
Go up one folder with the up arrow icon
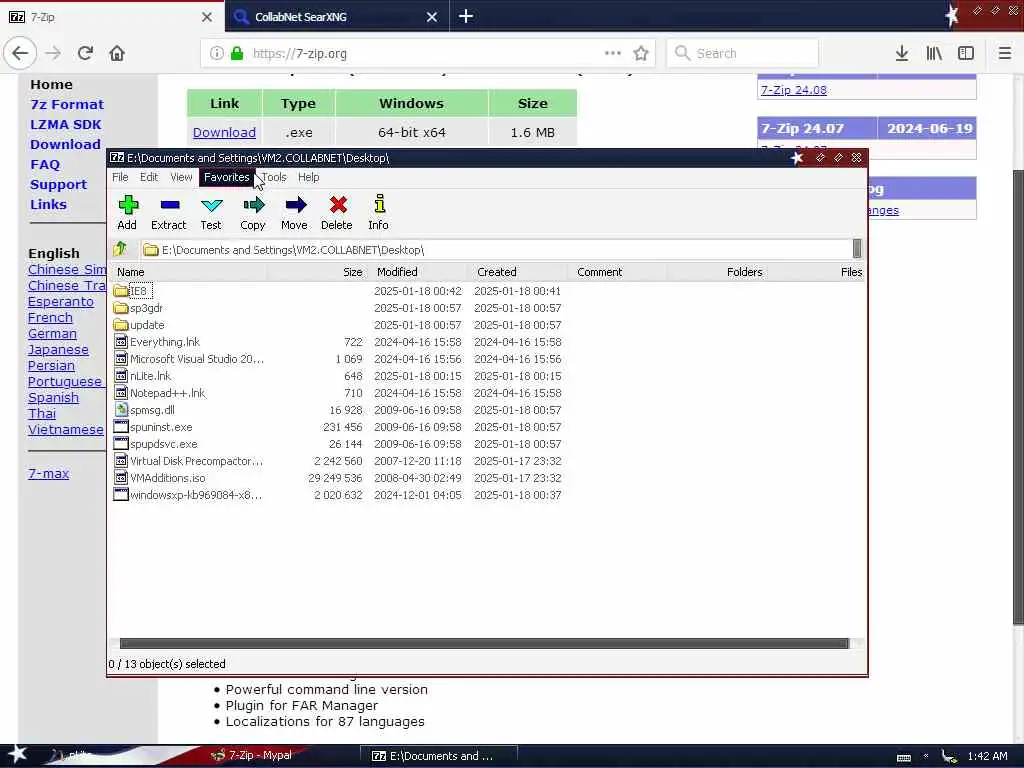coord(120,249)
